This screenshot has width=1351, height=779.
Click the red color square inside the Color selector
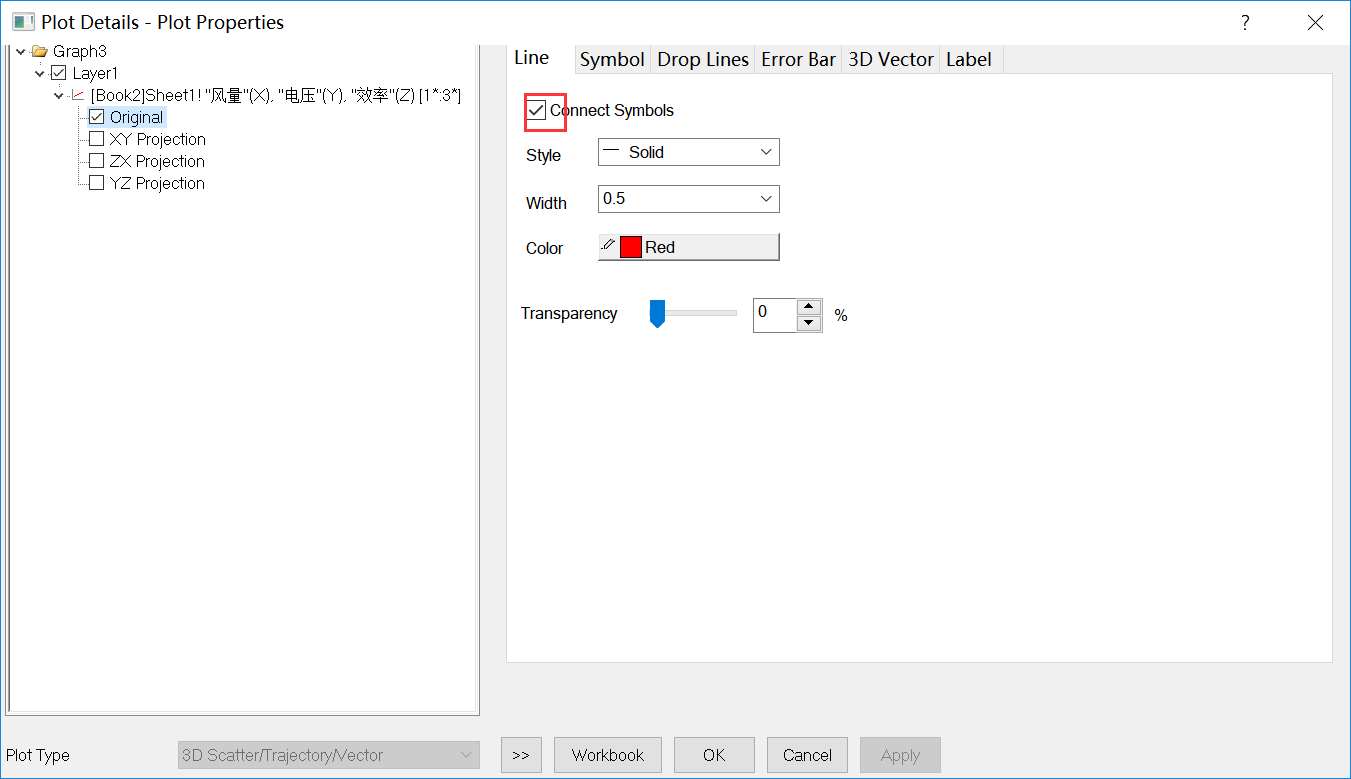click(632, 246)
